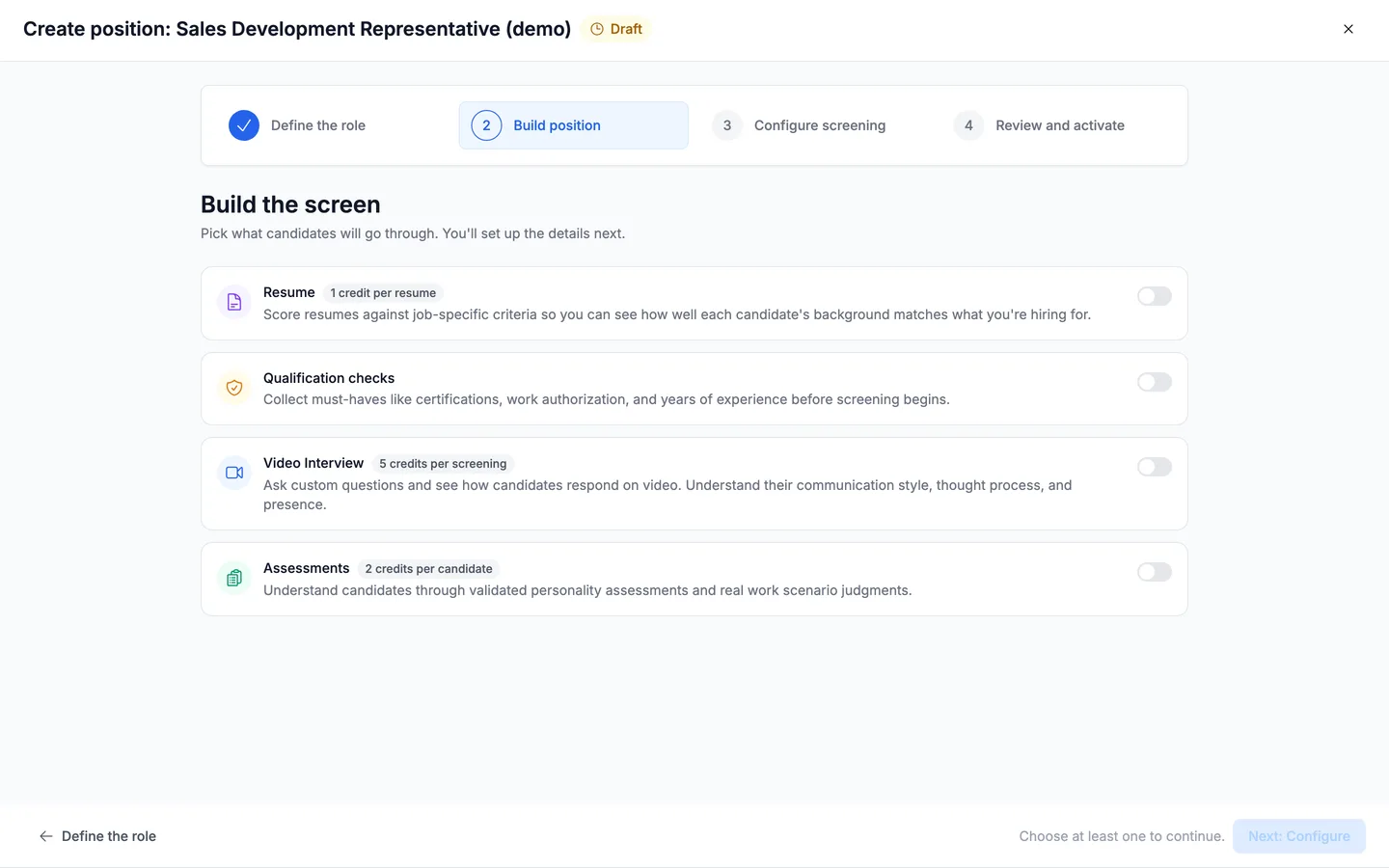Click 'Choose at least one to continue.' text
Screen dimensions: 1389x868
point(1122,836)
